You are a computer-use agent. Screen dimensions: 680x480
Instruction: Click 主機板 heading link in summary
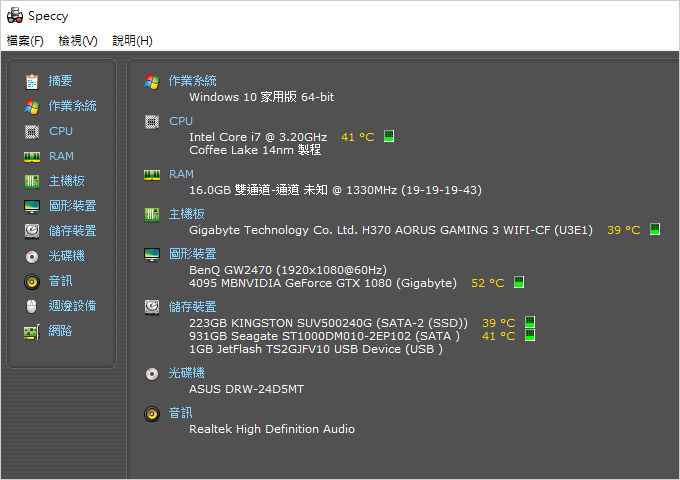[x=186, y=214]
